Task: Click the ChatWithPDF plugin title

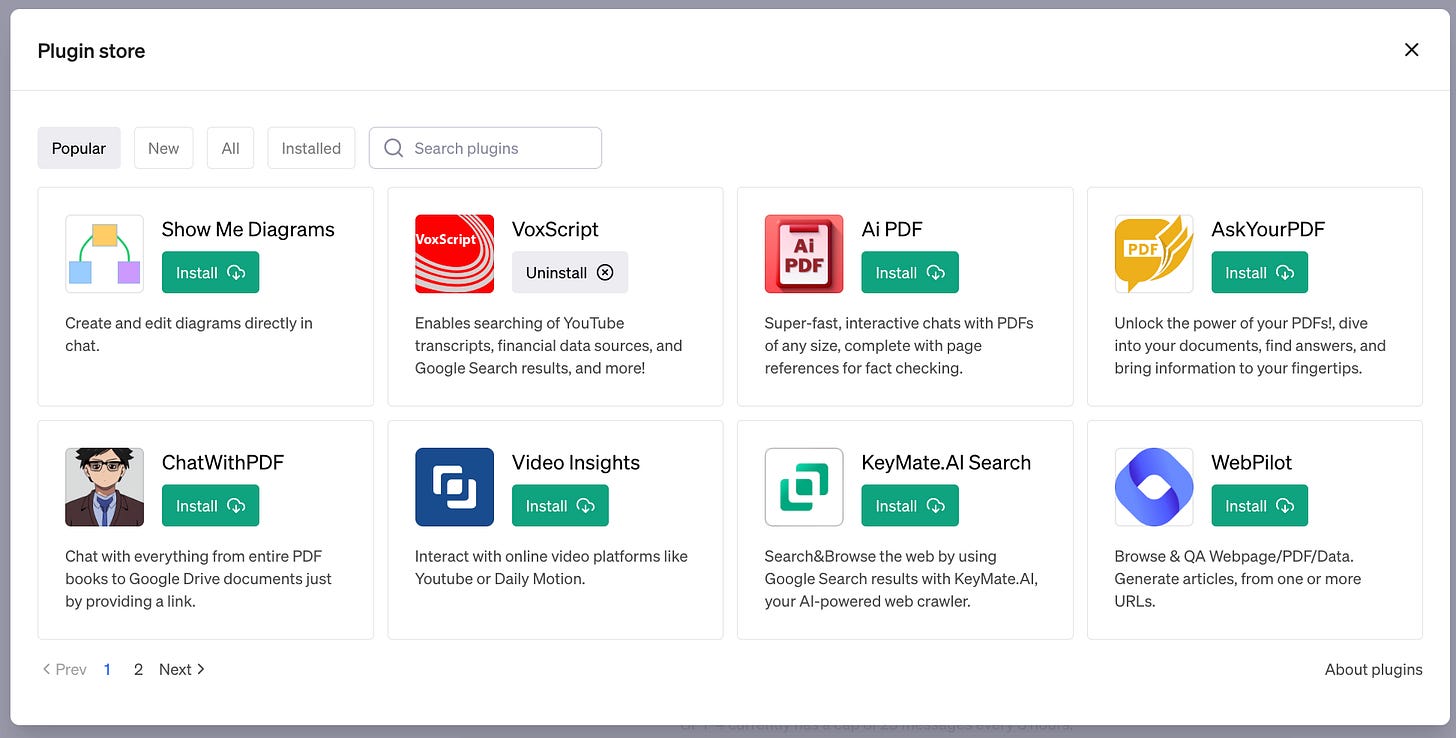Action: (x=223, y=462)
